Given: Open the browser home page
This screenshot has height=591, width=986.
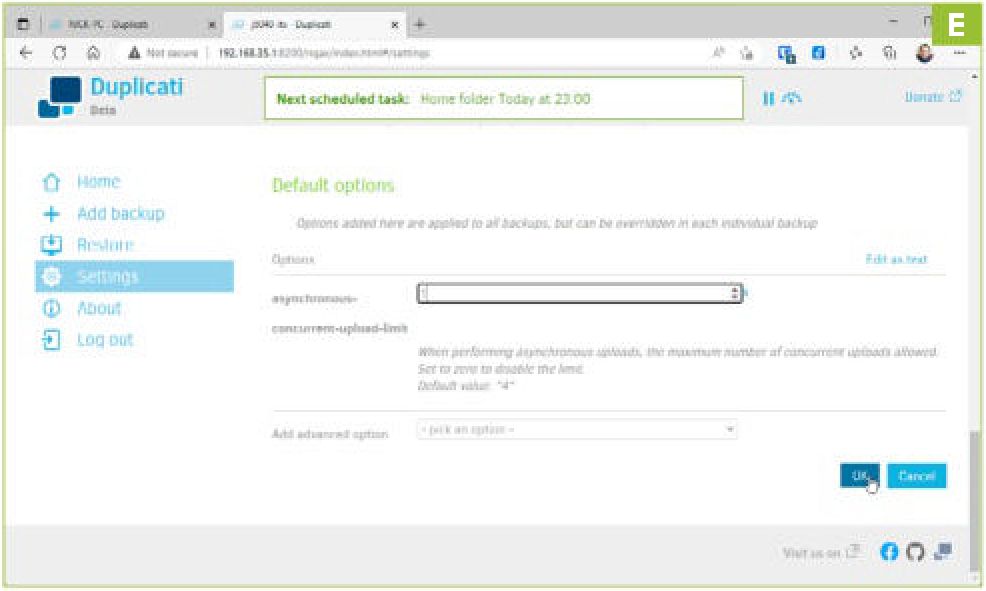Looking at the screenshot, I should [94, 53].
